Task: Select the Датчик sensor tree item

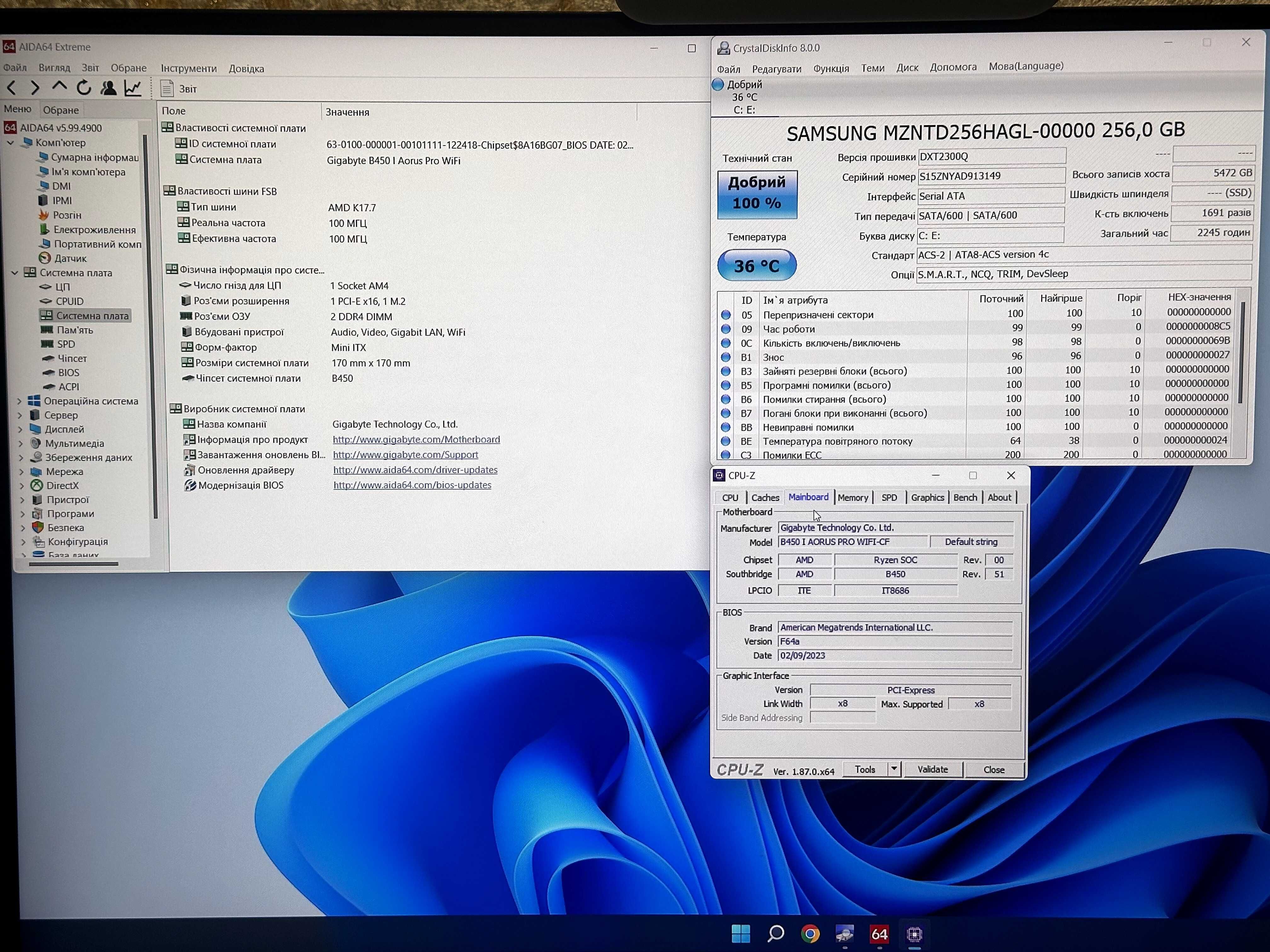Action: [63, 258]
